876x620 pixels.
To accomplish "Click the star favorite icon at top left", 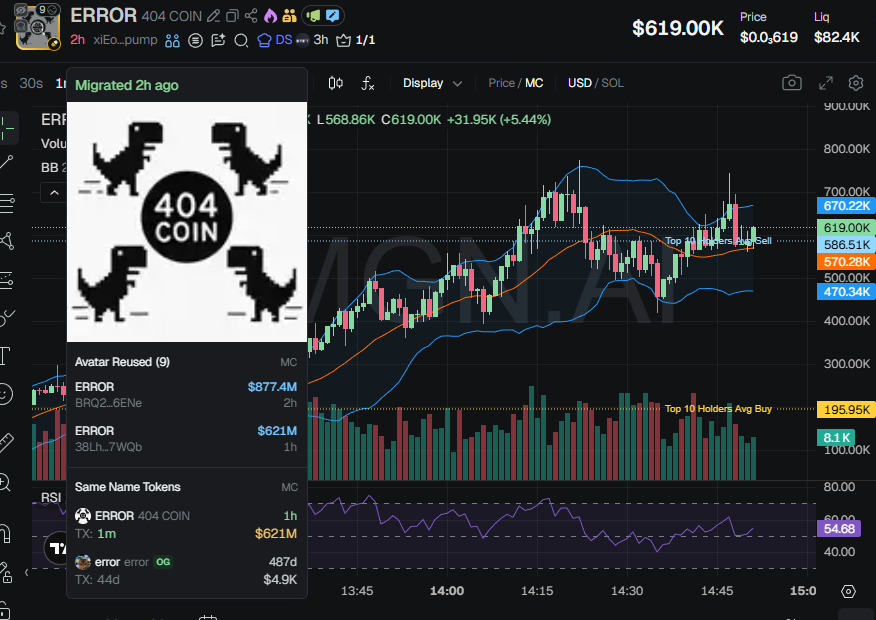I will click(x=2, y=27).
